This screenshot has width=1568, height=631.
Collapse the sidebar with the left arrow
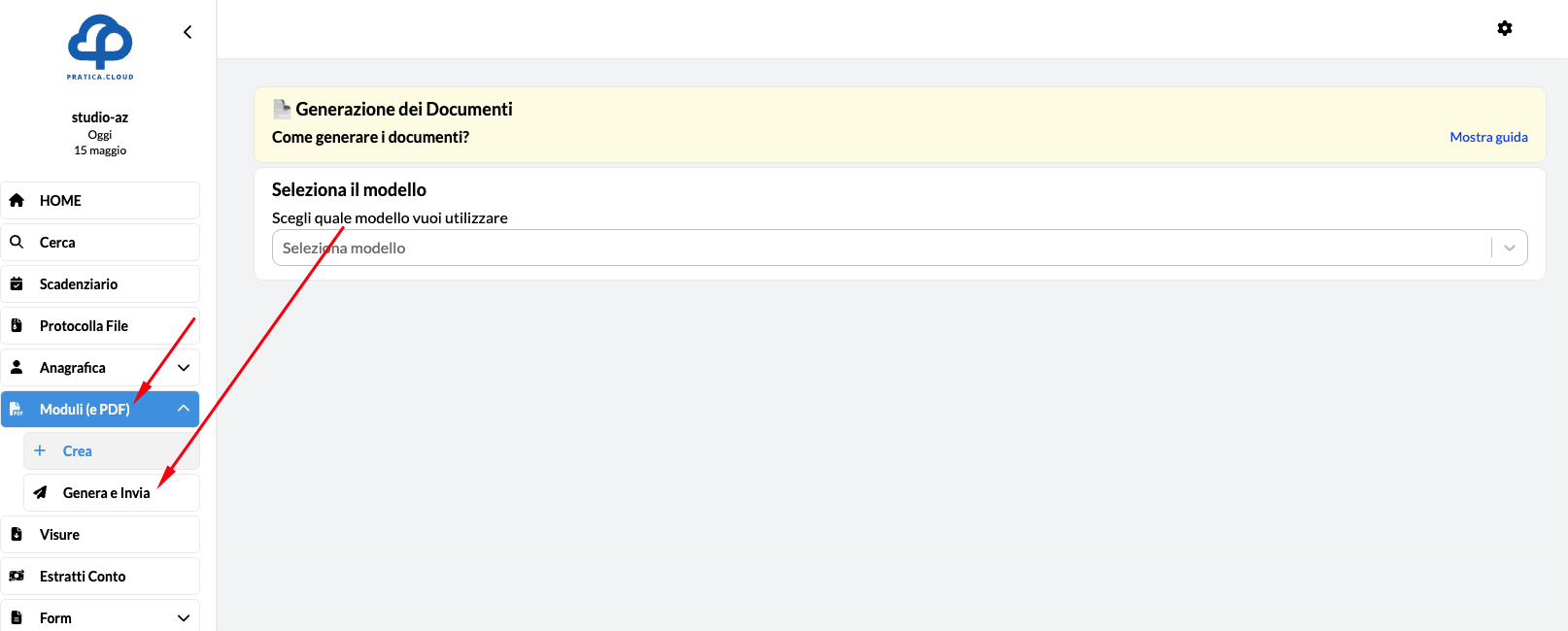pyautogui.click(x=187, y=32)
